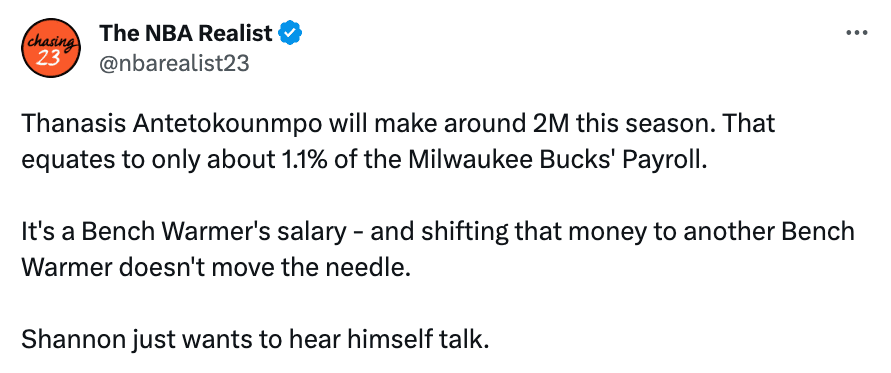Click the blue verified checkmark badge
Viewport: 891px width, 373px height.
[290, 34]
